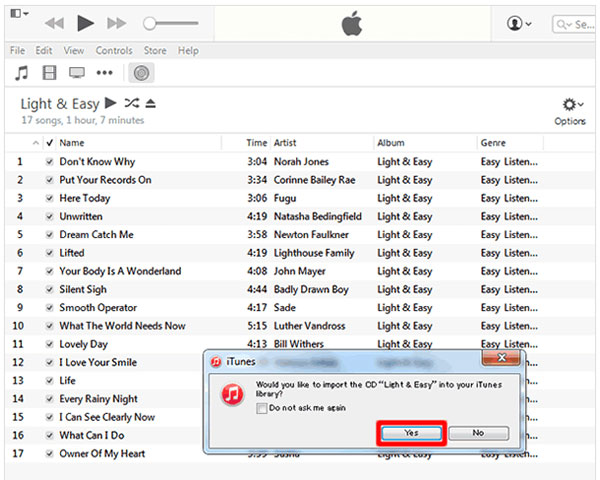Uncheck Your Body Is A Wonderland track
Screen dimensions: 600x480
tap(49, 271)
